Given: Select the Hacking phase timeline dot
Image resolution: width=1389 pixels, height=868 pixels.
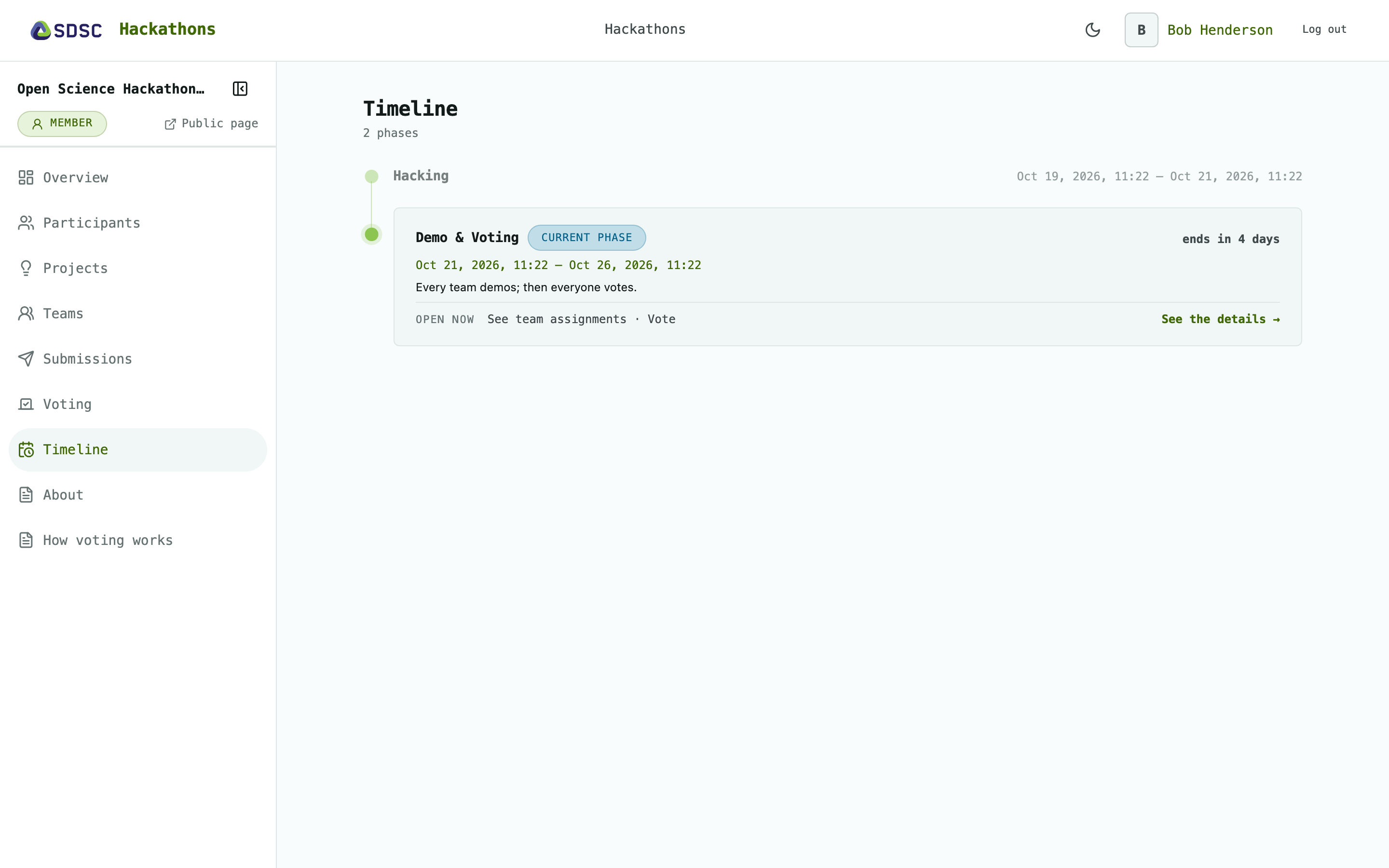Looking at the screenshot, I should pyautogui.click(x=371, y=176).
